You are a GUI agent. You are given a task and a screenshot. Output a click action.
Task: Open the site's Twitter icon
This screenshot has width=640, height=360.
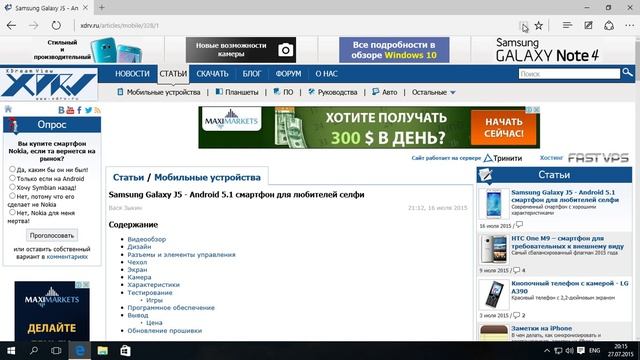pyautogui.click(x=88, y=110)
